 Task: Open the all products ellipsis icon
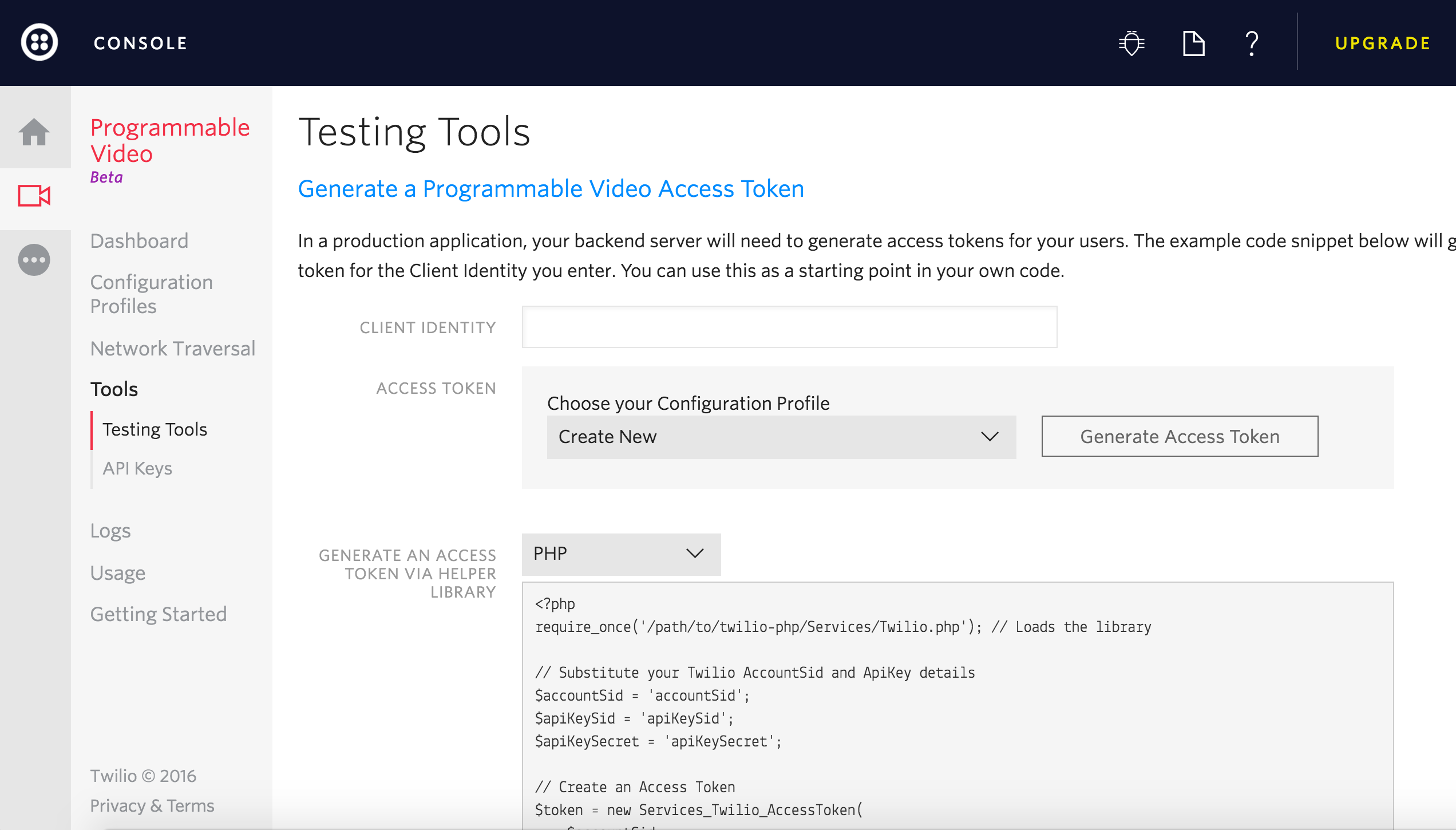(x=34, y=260)
